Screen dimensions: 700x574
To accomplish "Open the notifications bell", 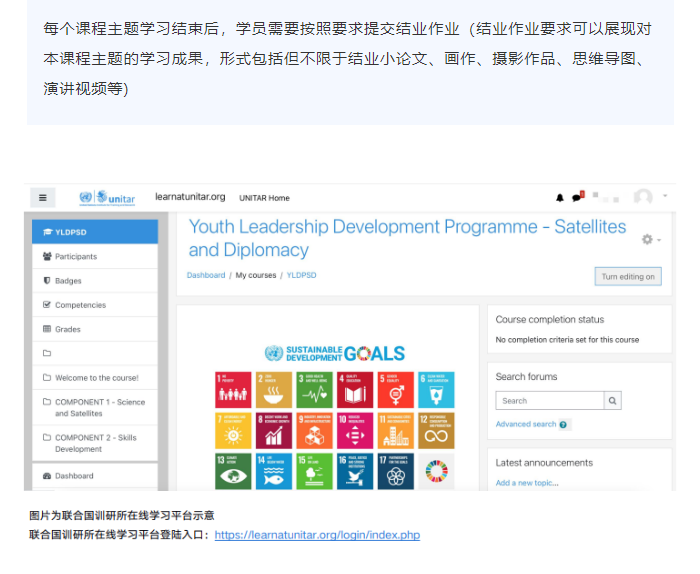I will tap(560, 198).
